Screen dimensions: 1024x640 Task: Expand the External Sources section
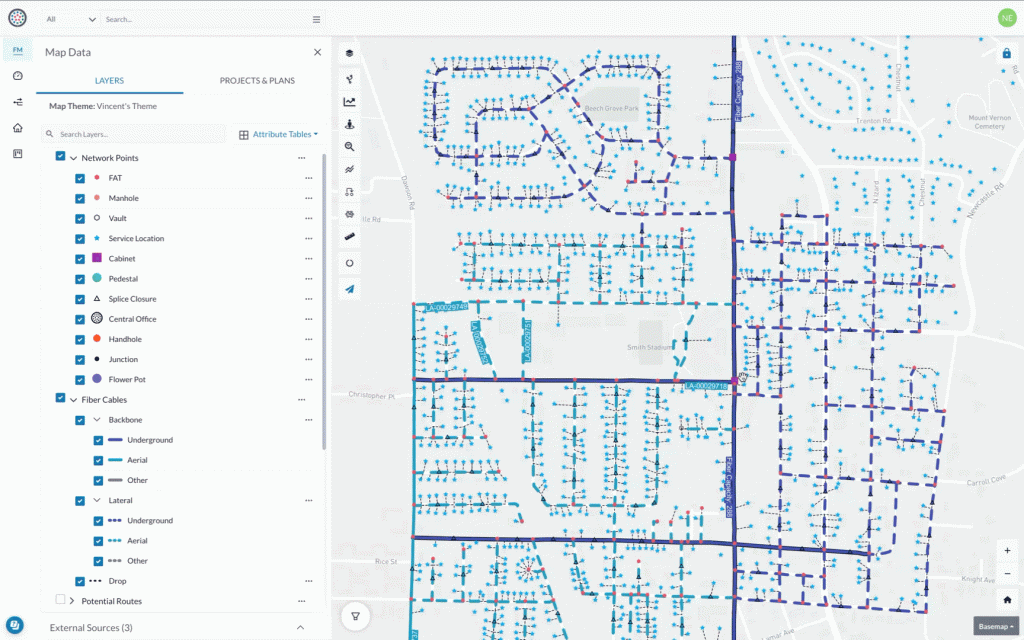299,627
